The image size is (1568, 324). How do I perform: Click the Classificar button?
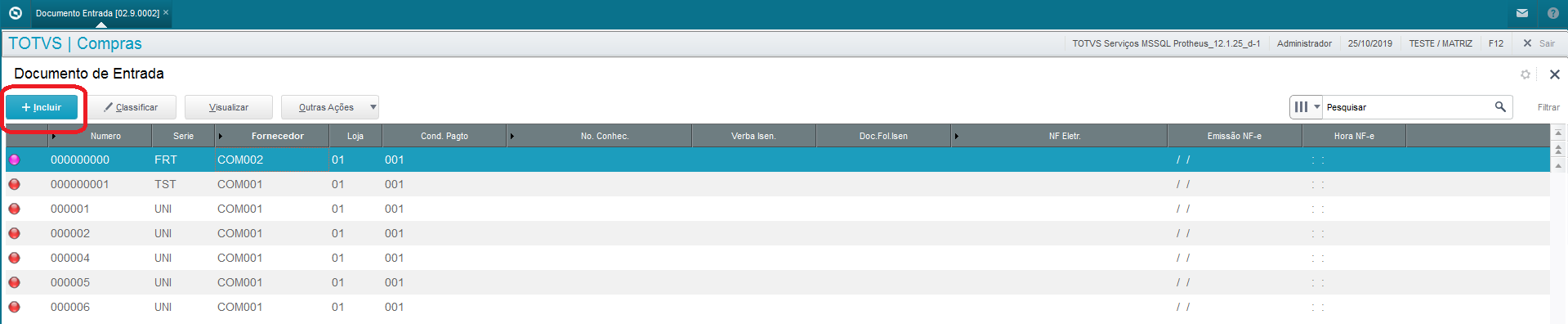click(132, 107)
